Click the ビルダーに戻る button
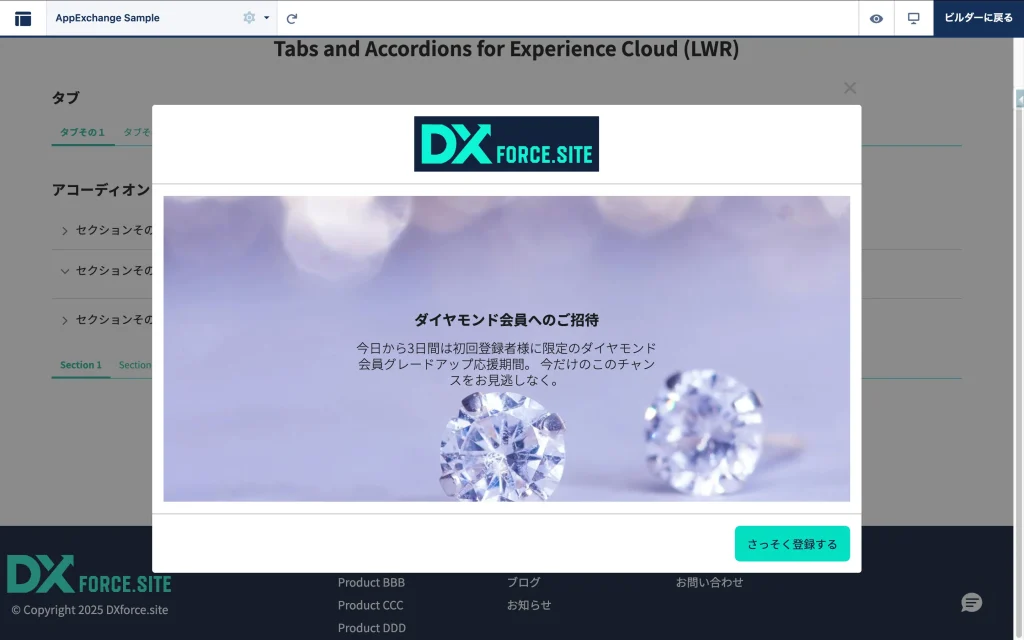1024x640 pixels. click(x=978, y=18)
